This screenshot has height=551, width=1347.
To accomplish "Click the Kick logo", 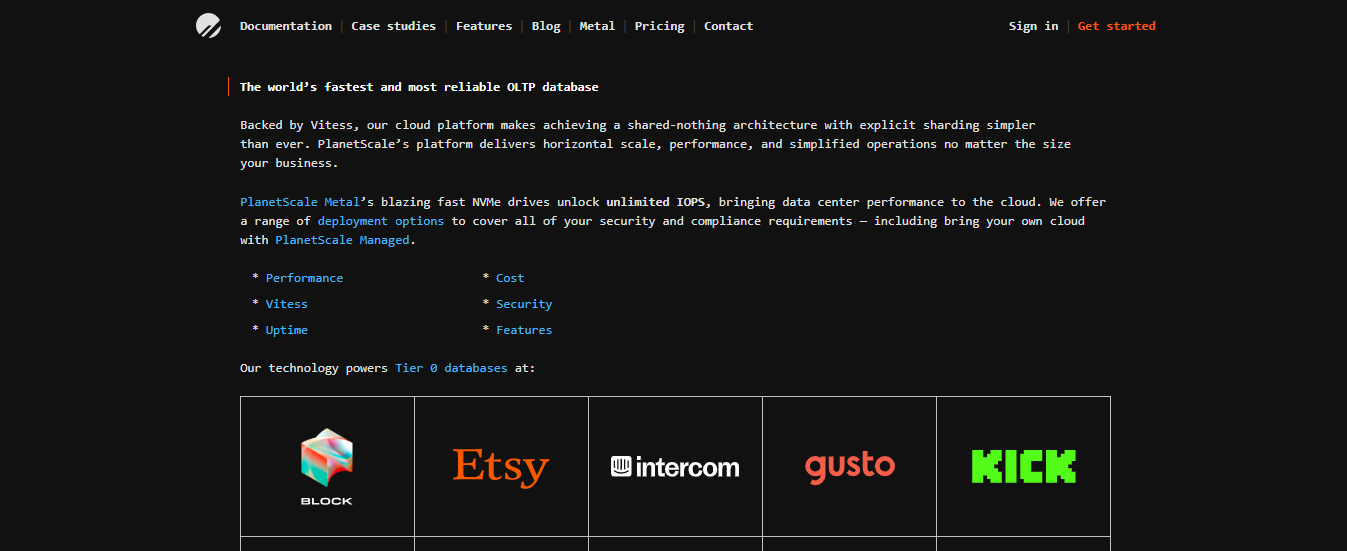I will click(x=1023, y=467).
